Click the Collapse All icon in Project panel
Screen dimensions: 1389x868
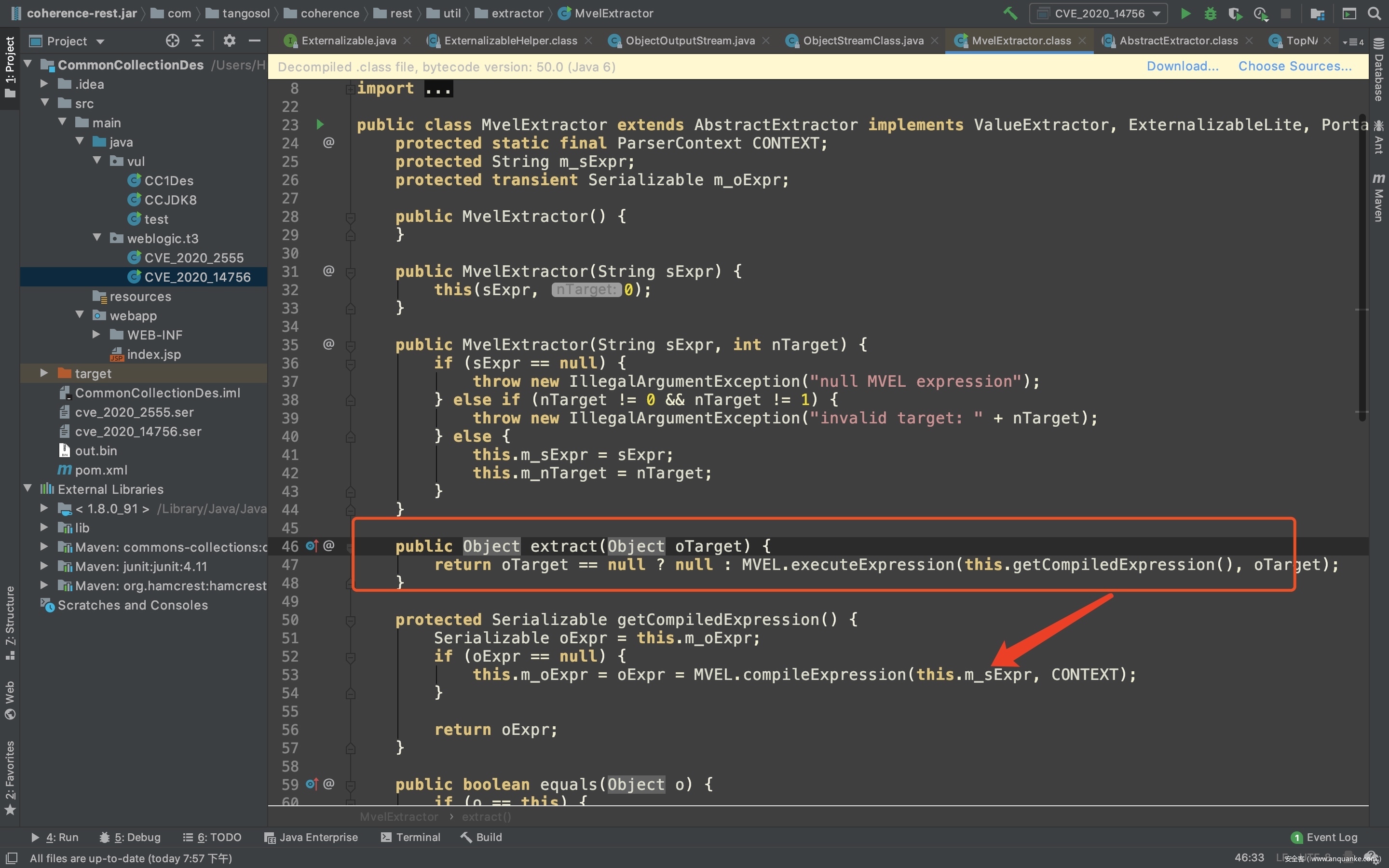(x=197, y=41)
